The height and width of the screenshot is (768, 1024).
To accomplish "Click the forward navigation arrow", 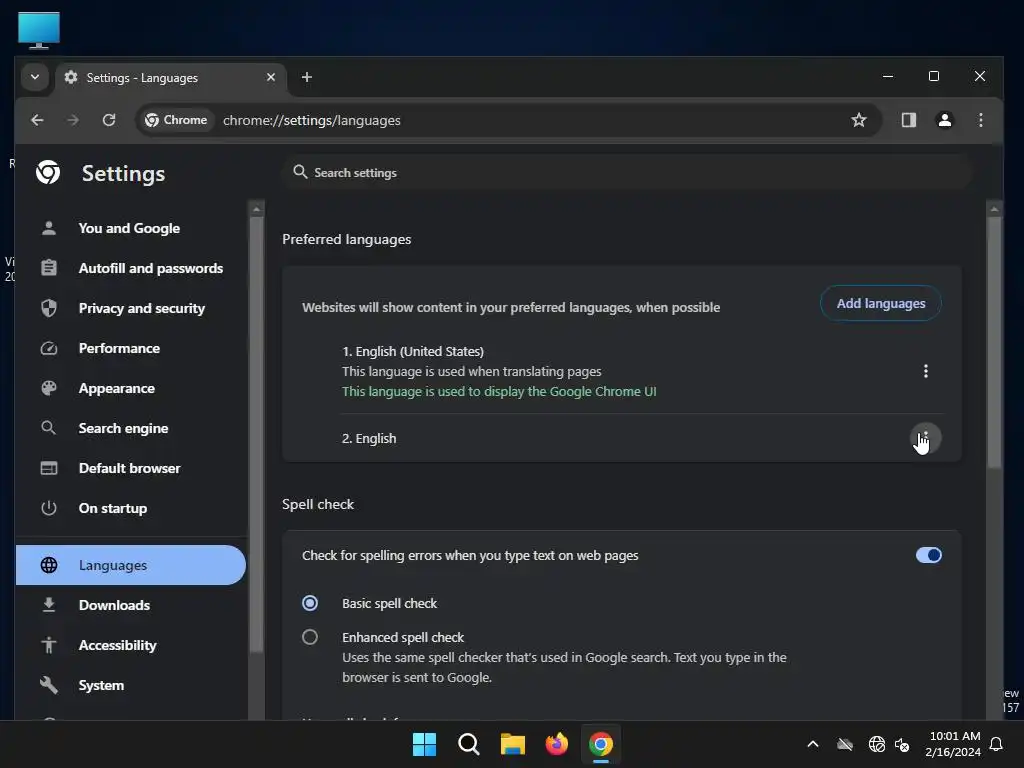I will [73, 120].
